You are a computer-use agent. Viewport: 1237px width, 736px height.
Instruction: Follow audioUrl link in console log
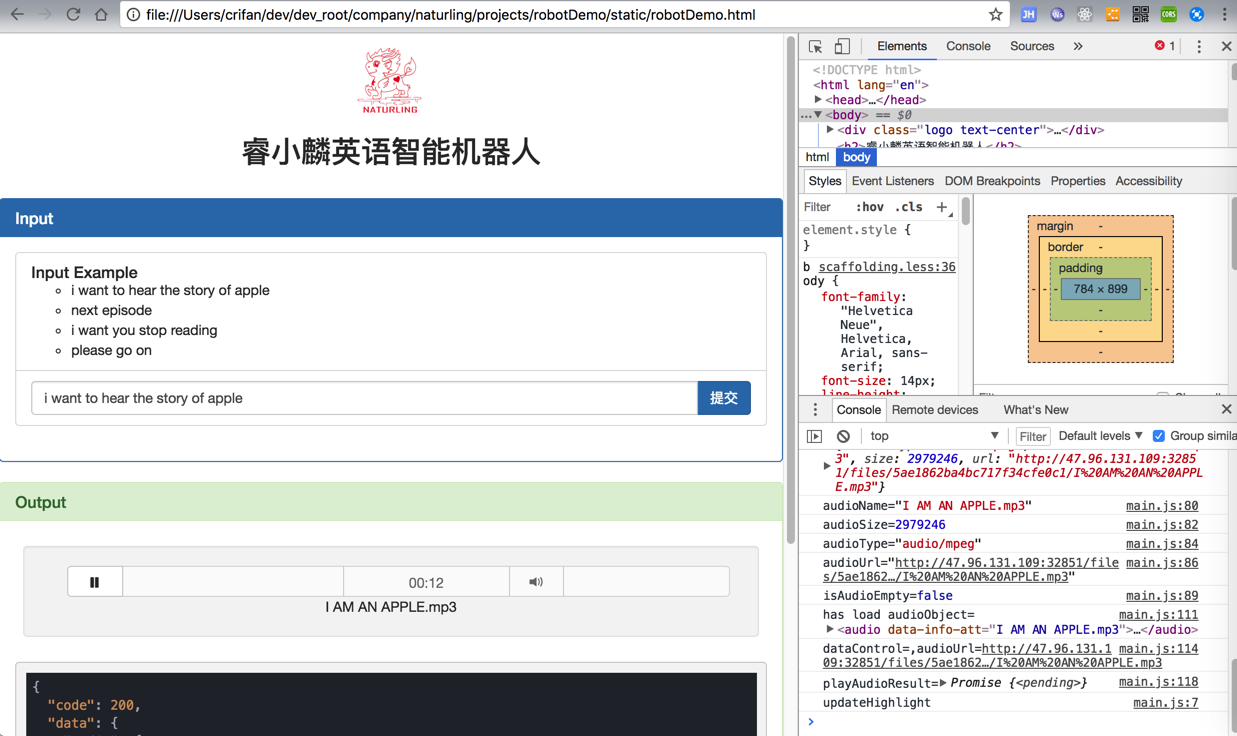971,570
